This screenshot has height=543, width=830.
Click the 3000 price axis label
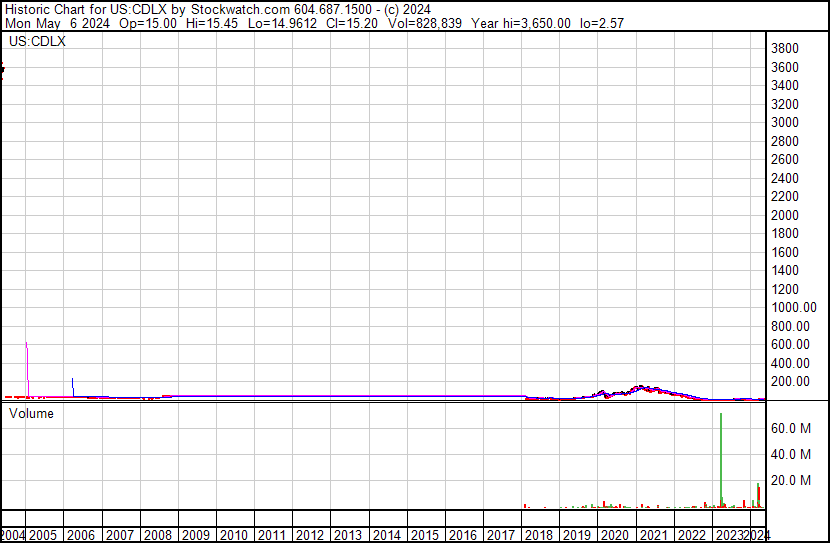(x=785, y=122)
